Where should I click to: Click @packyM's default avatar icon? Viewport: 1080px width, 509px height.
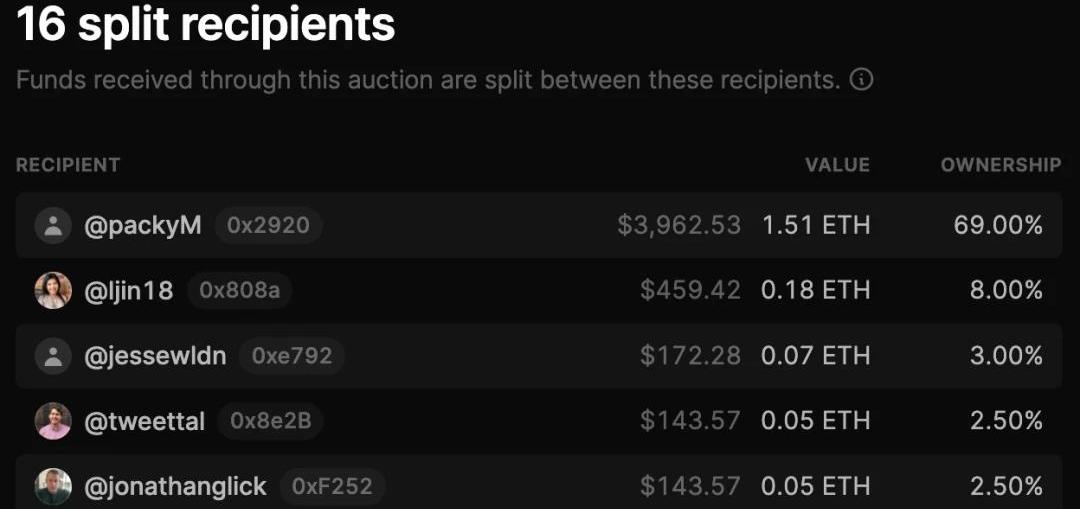[x=53, y=225]
